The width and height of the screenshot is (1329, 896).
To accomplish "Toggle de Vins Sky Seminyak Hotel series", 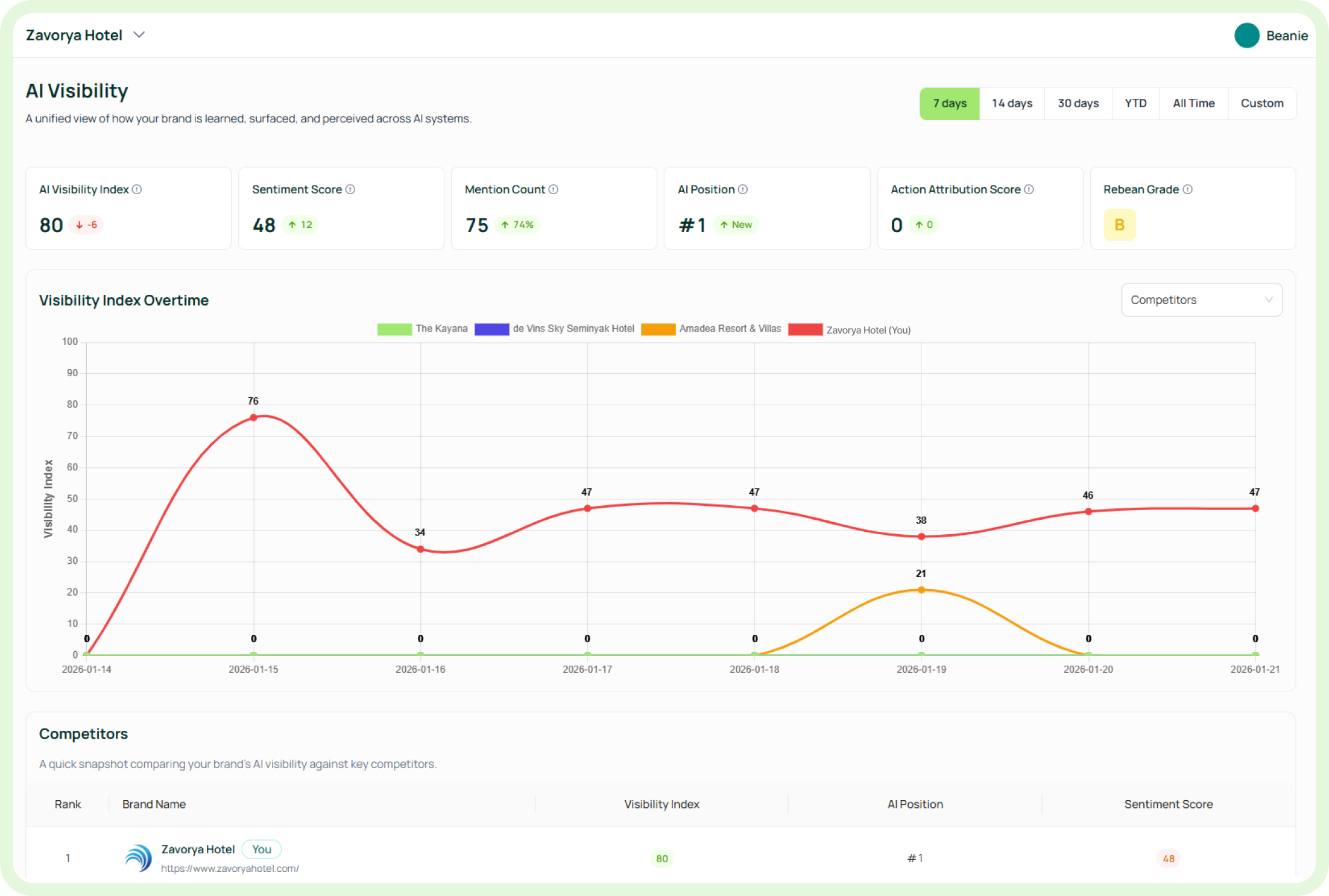I will 554,329.
